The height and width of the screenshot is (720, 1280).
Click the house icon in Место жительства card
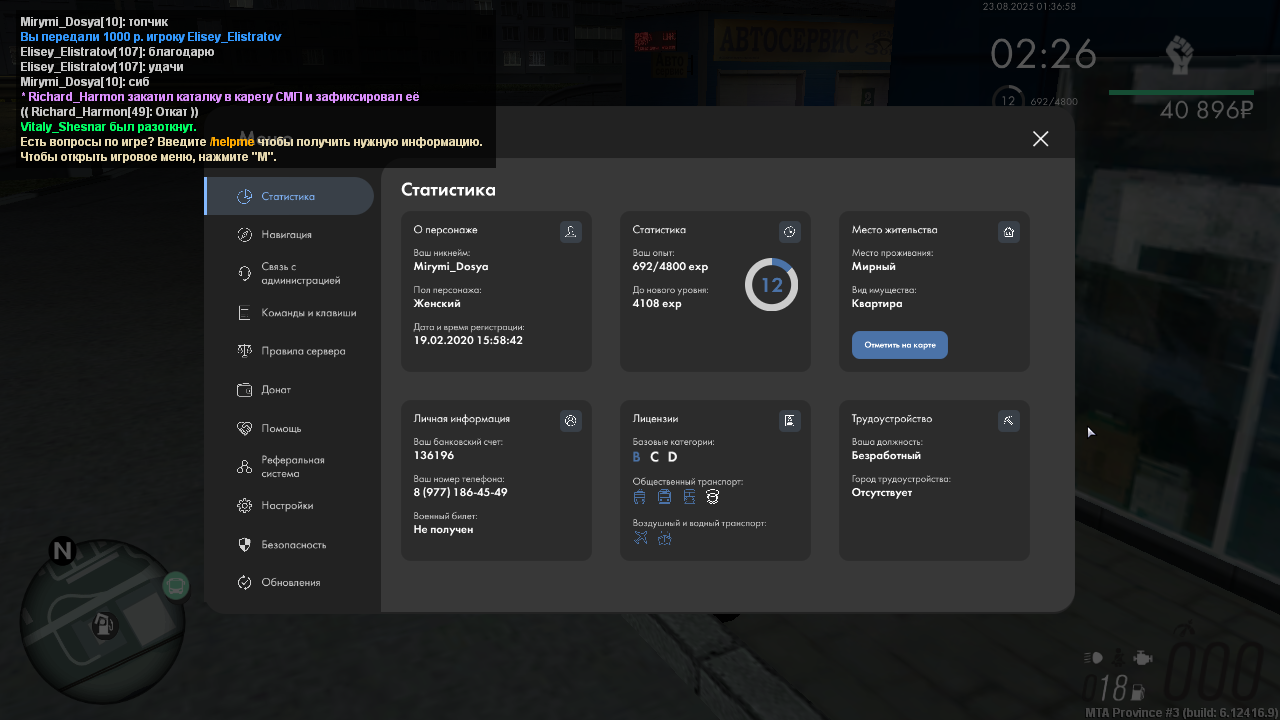coord(1008,232)
